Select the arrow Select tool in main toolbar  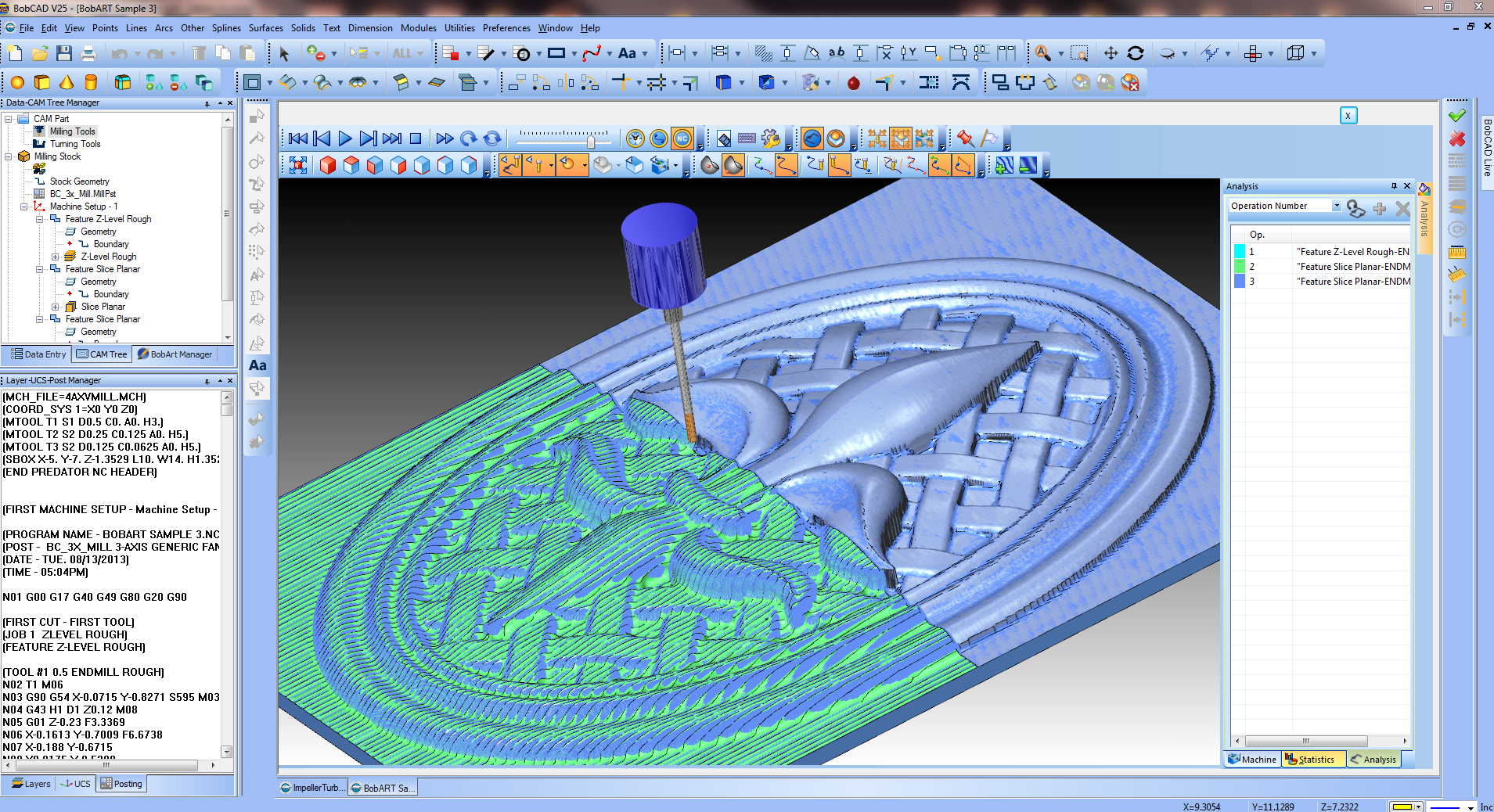coord(285,53)
